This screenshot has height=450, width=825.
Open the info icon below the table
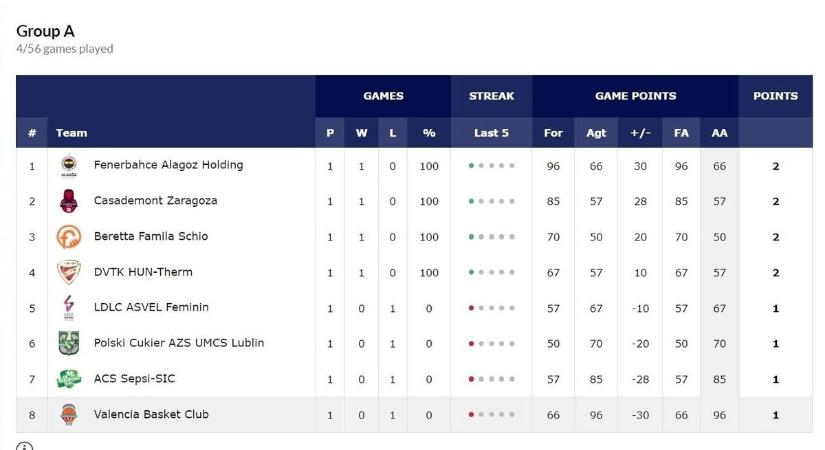click(24, 446)
